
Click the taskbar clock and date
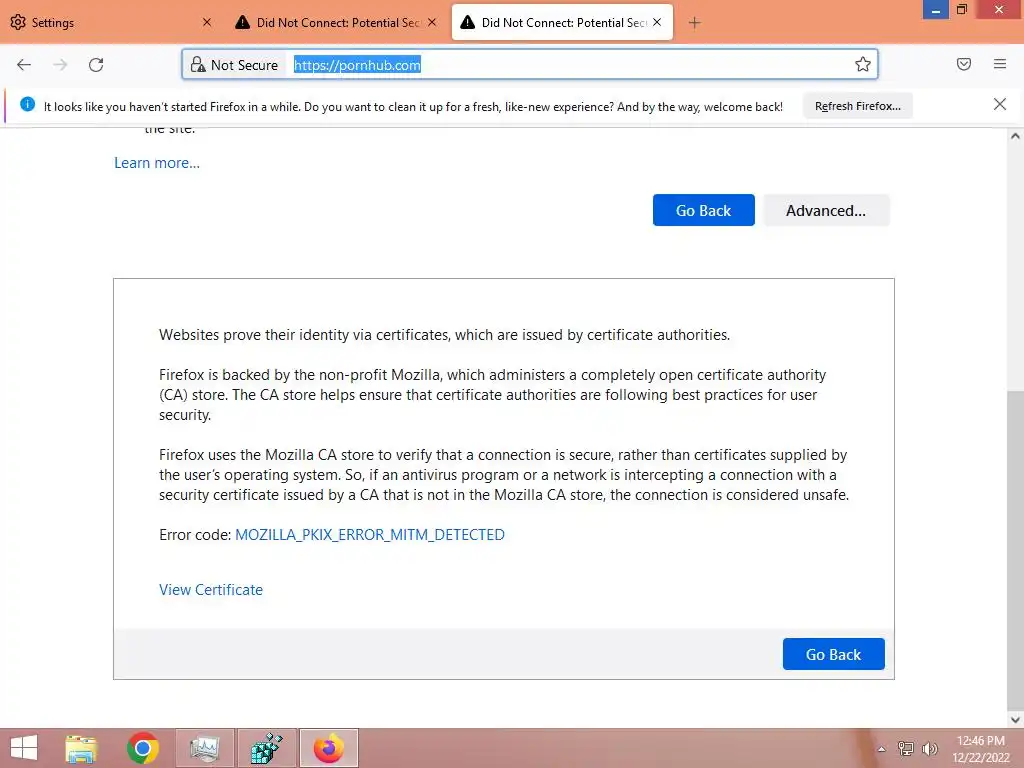[981, 748]
